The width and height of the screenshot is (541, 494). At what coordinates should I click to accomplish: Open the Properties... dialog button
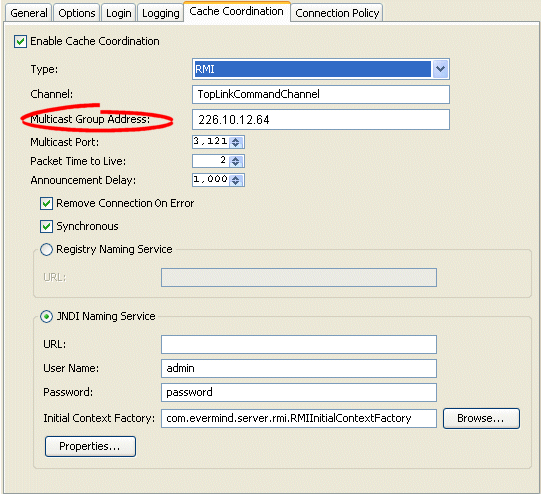[90, 446]
